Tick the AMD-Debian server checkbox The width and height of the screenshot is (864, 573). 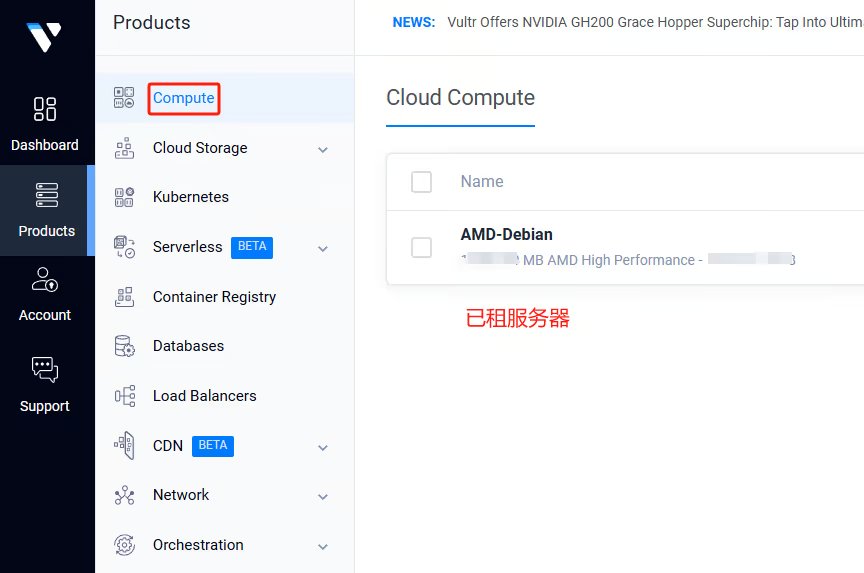pos(422,247)
